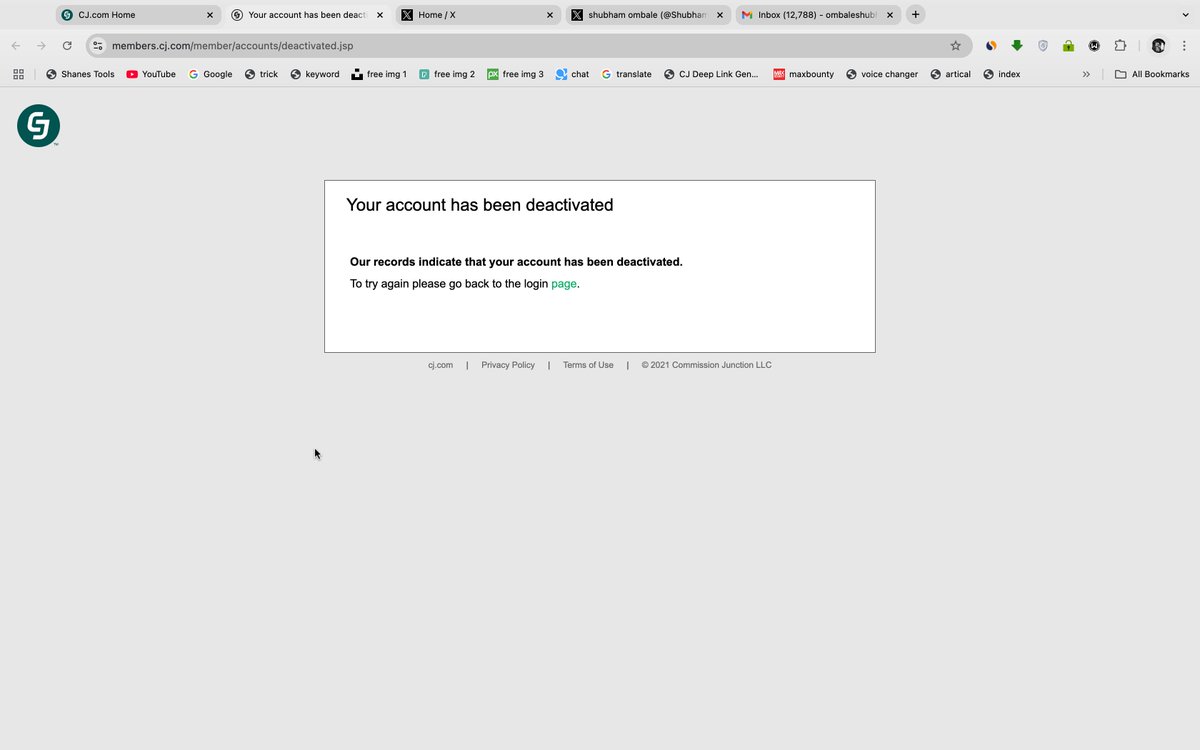This screenshot has width=1200, height=750.
Task: Click the '© 2021 Commission Junction LLC' text
Action: click(707, 365)
